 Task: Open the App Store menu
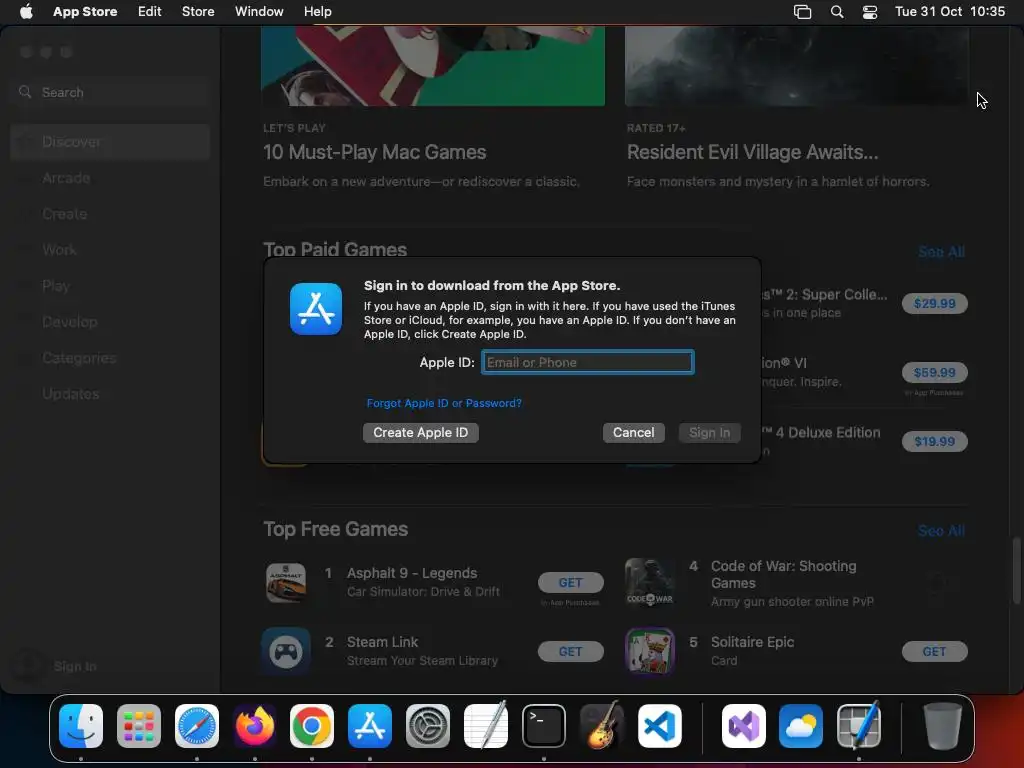[85, 11]
